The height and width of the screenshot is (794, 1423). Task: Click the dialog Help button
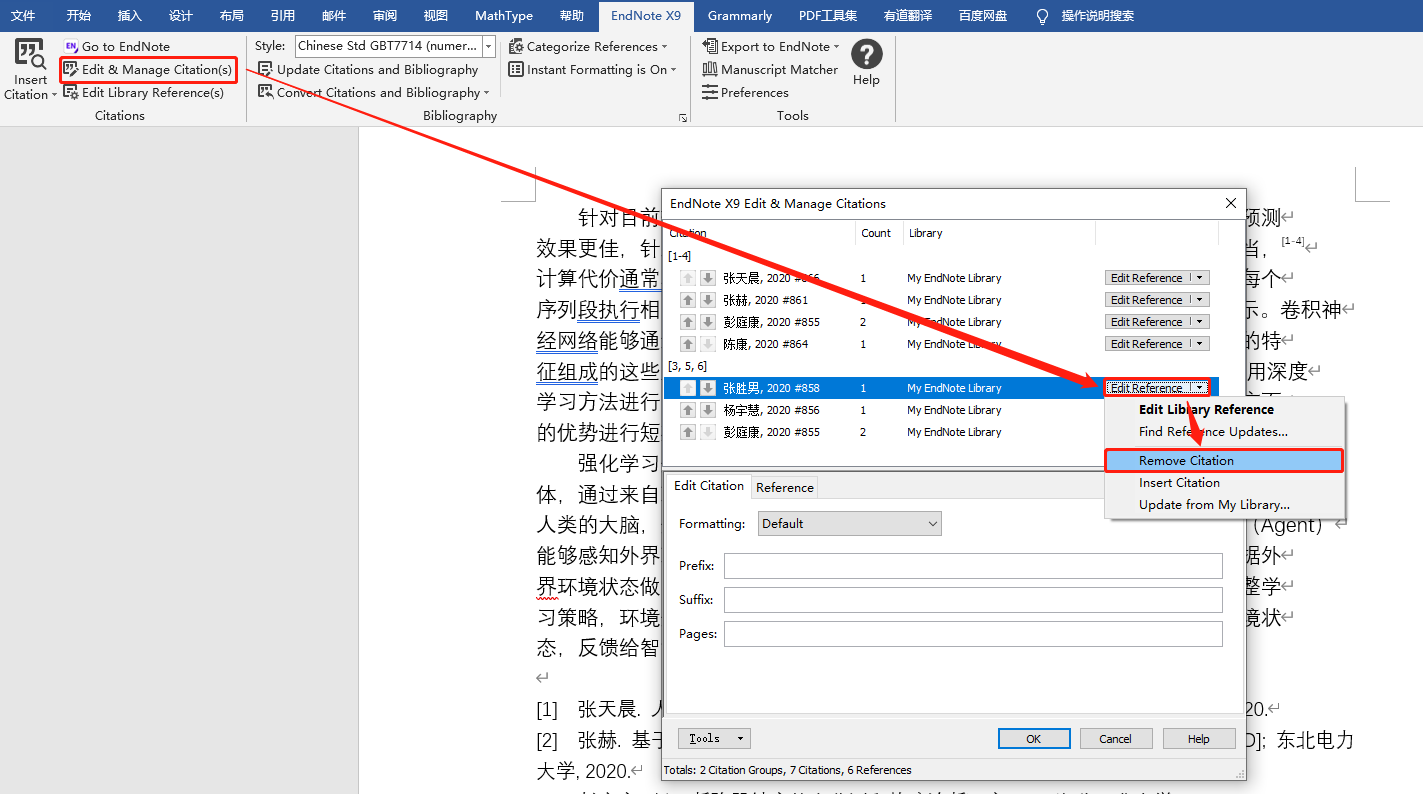pos(1199,739)
